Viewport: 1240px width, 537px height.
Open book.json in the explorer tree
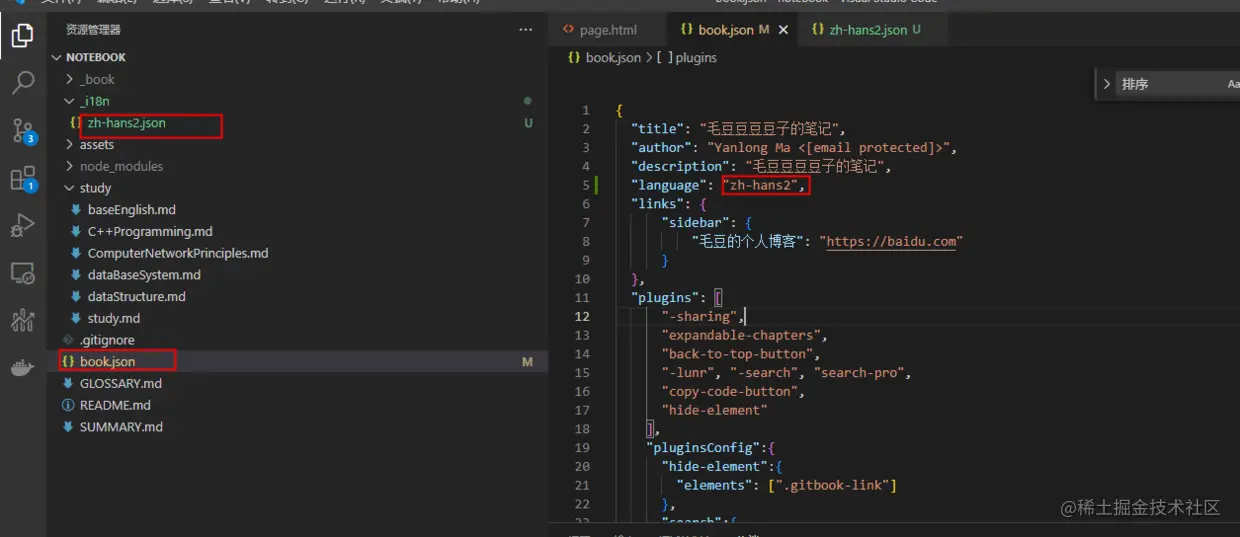tap(107, 361)
